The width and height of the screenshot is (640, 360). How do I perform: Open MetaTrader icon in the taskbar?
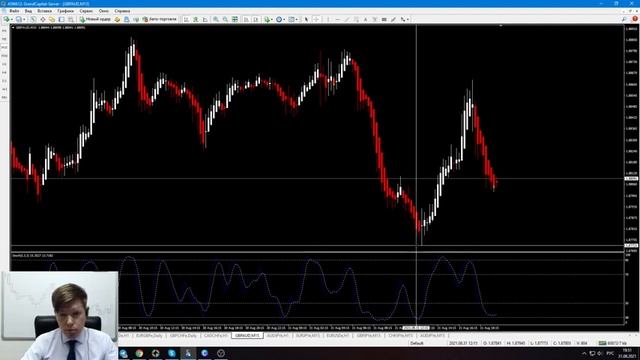(188, 353)
